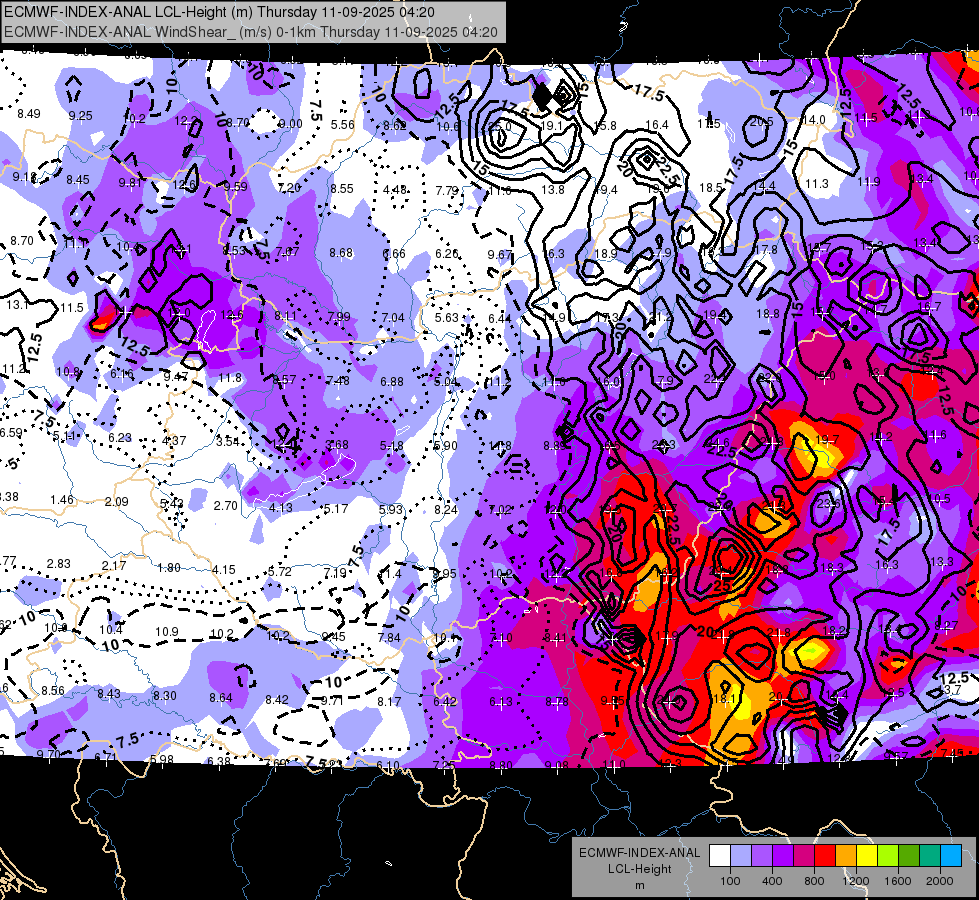979x900 pixels.
Task: Click the shear value 18.1
Action: [724, 699]
